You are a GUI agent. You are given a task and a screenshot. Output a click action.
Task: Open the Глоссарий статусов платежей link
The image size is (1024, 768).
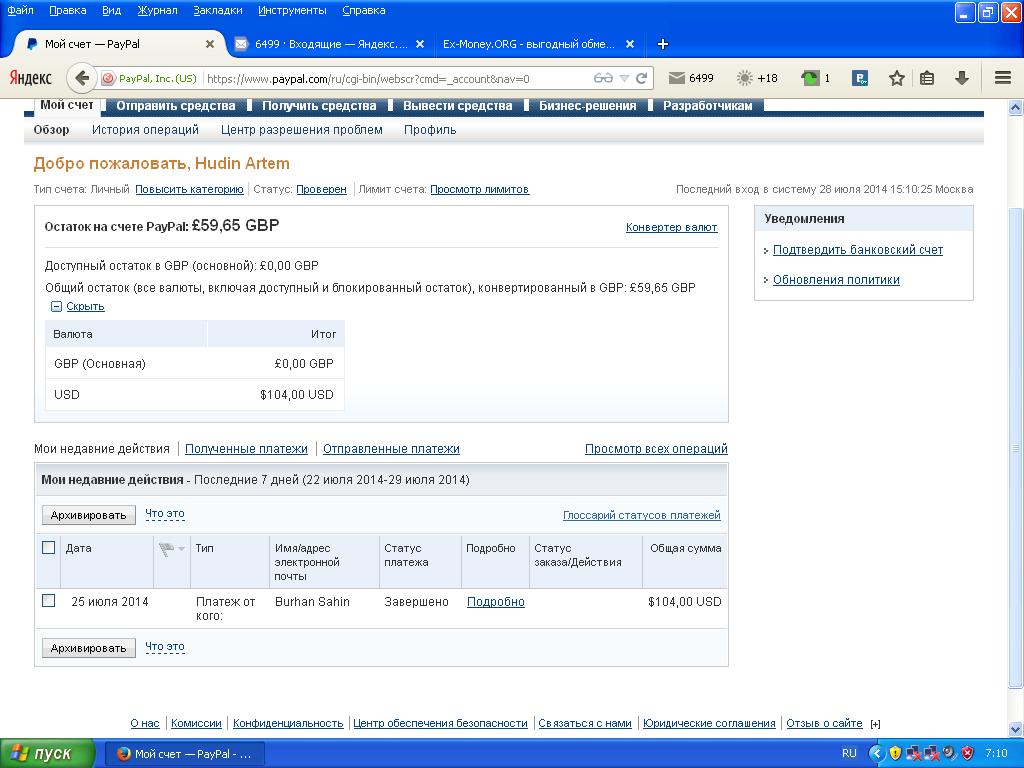[641, 515]
